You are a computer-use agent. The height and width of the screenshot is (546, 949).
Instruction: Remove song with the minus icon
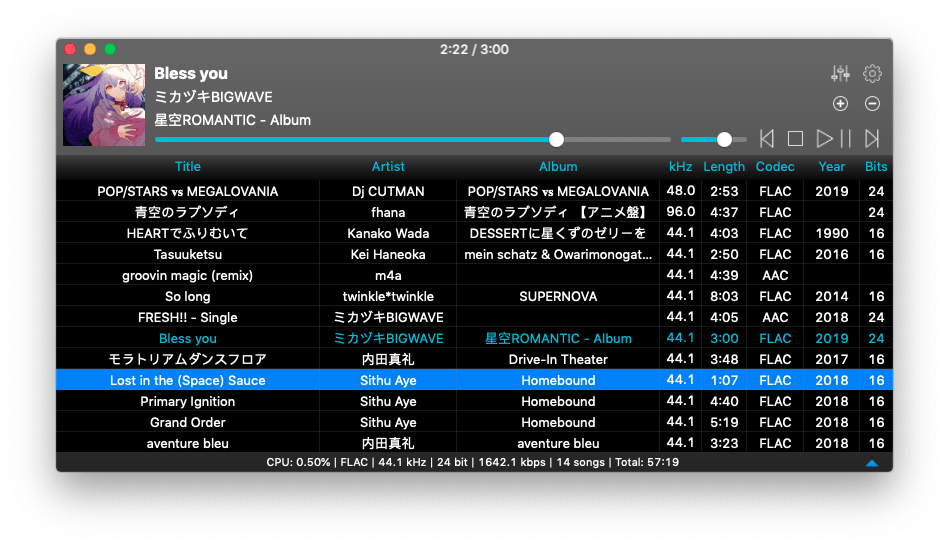[872, 104]
